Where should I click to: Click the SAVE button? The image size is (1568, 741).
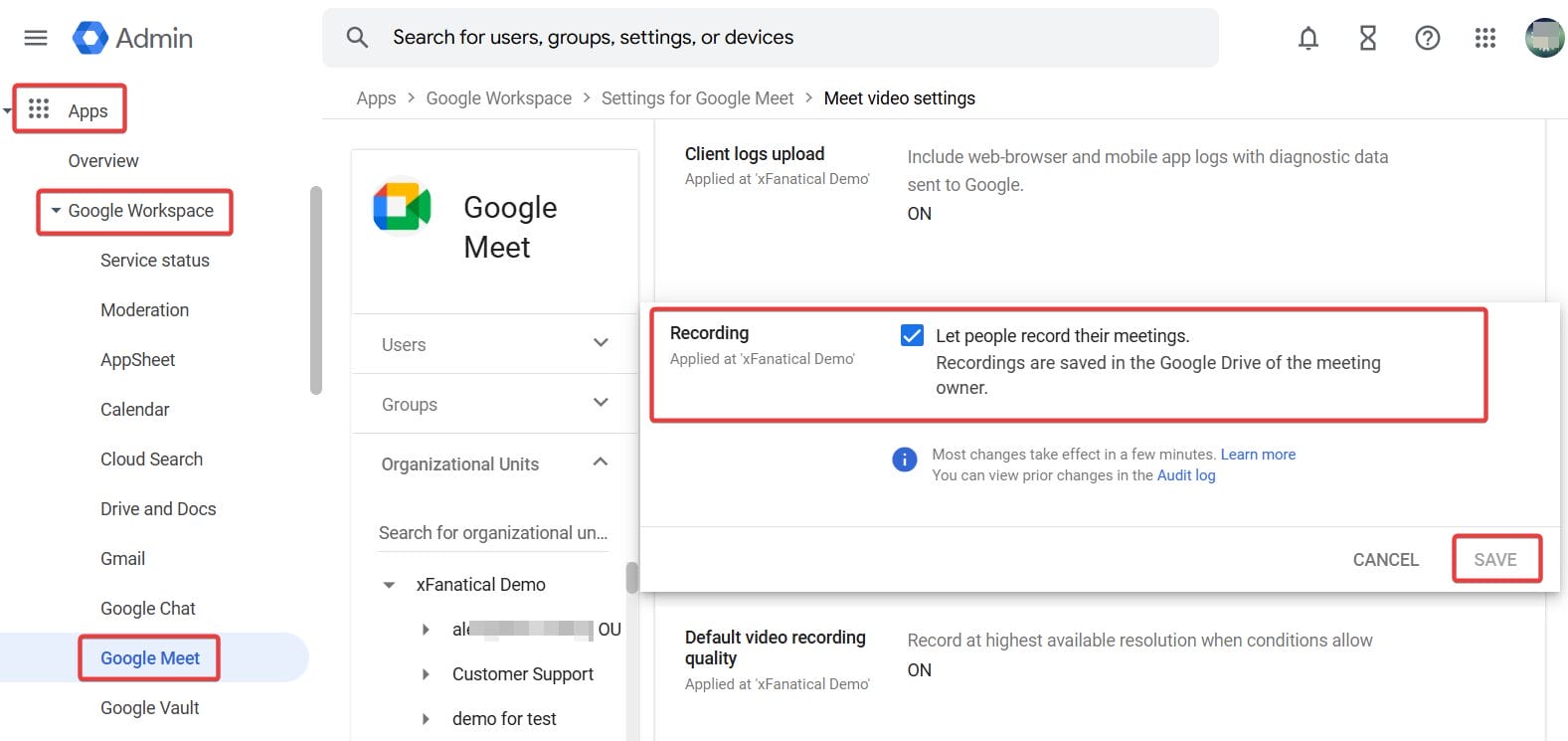1495,560
